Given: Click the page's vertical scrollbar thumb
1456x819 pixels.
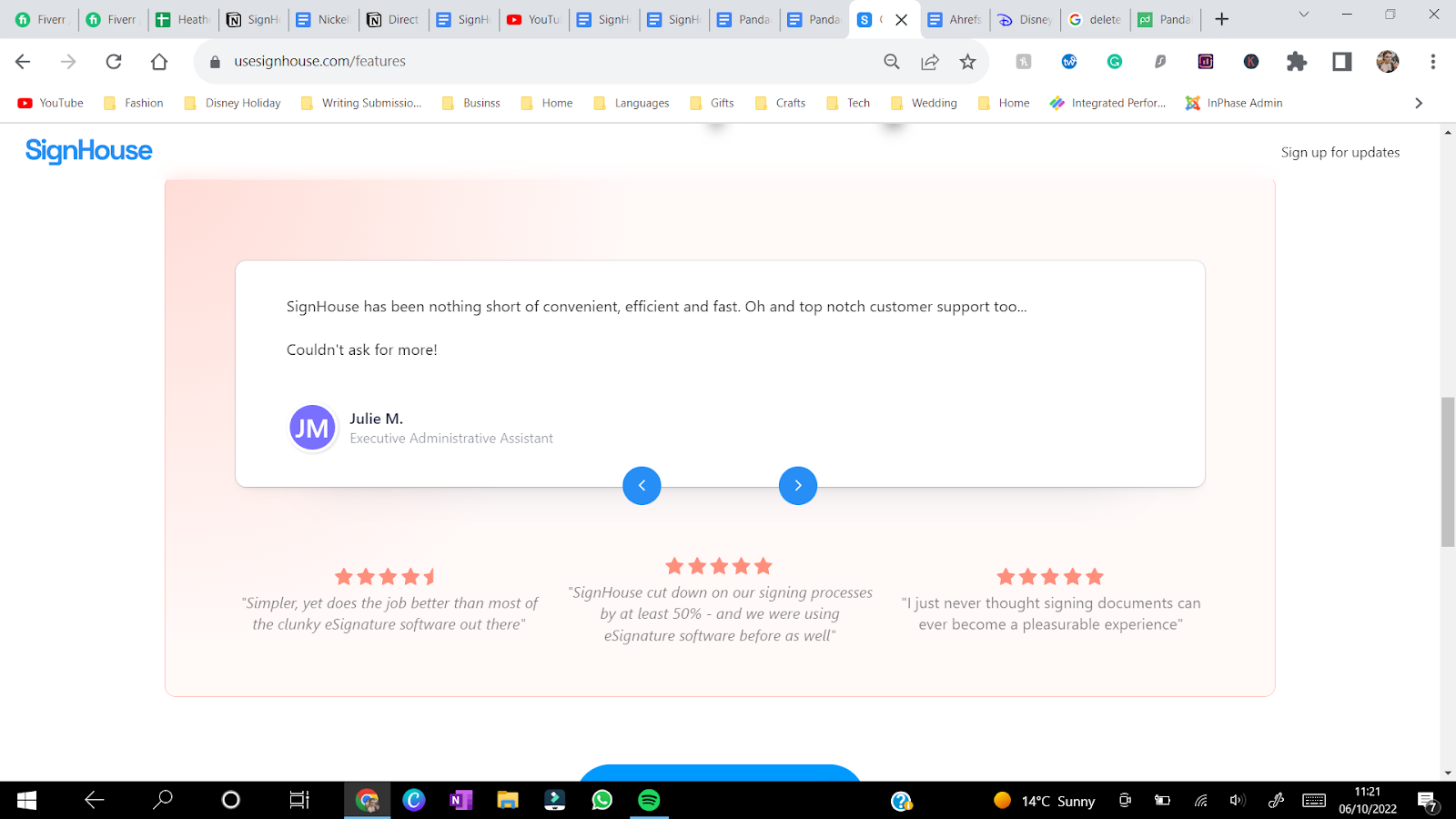Looking at the screenshot, I should tap(1448, 471).
